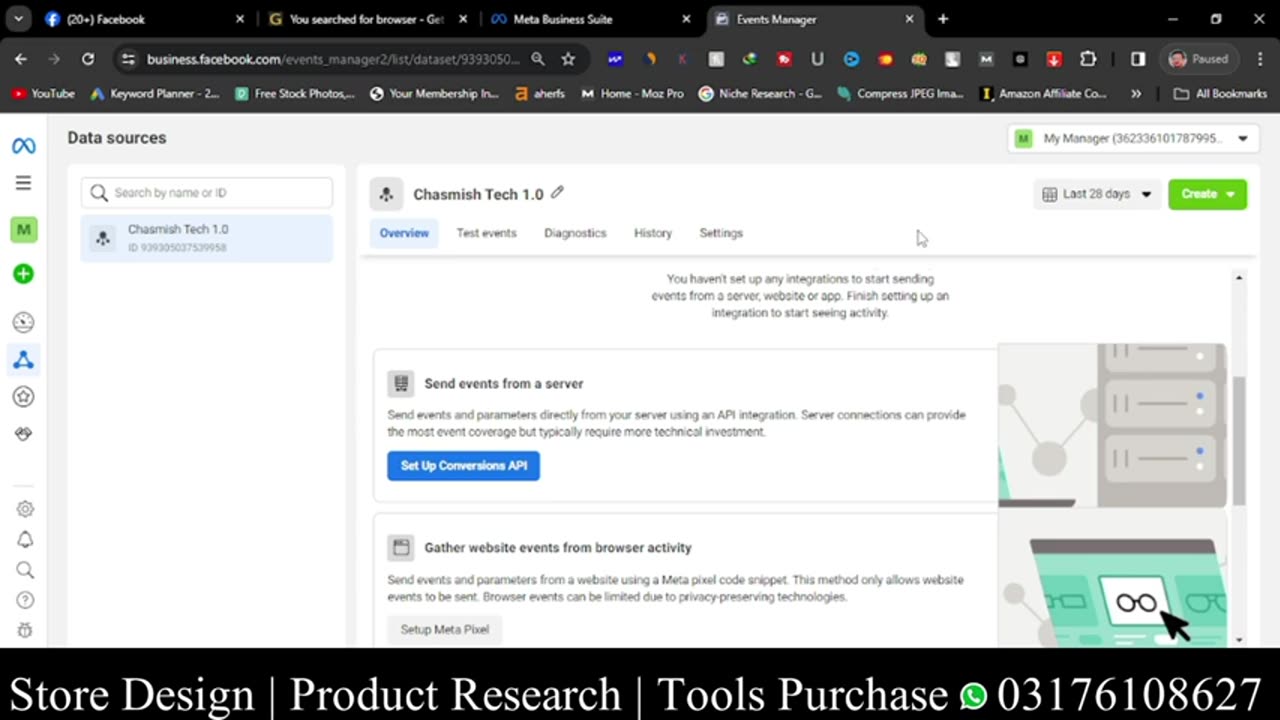
Task: Open YouTube bookmark
Action: [43, 93]
